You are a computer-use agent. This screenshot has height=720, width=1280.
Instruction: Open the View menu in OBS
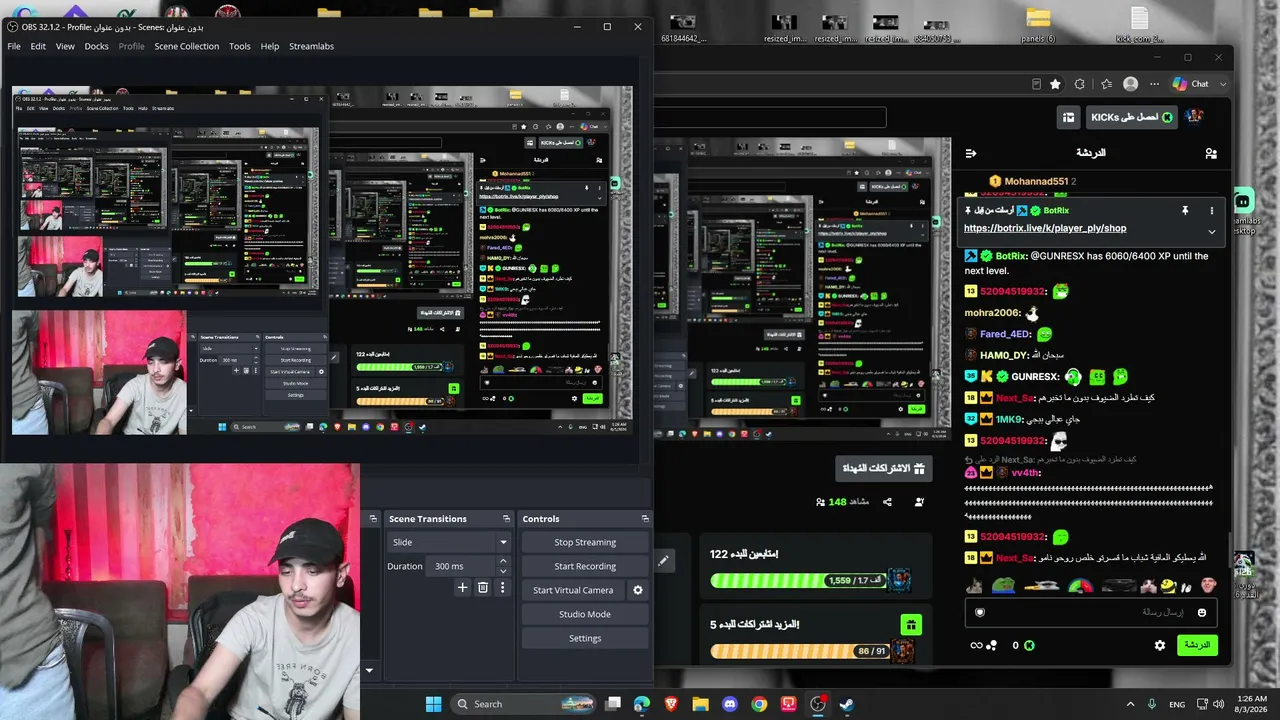(65, 46)
